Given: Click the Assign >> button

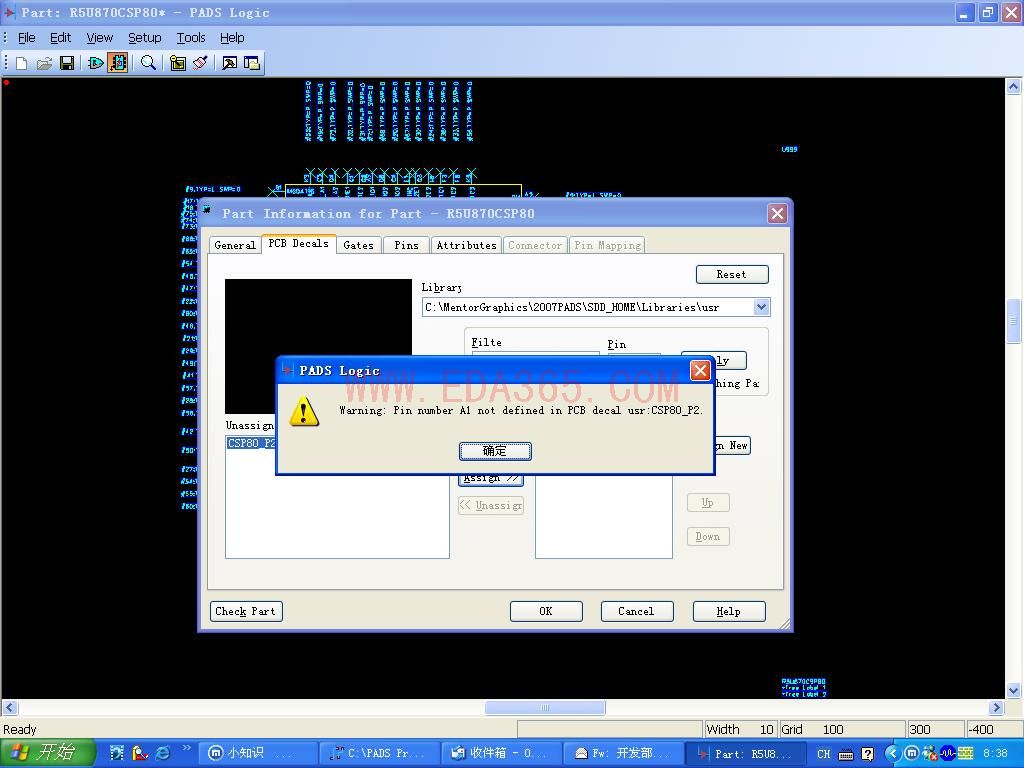Looking at the screenshot, I should (491, 479).
